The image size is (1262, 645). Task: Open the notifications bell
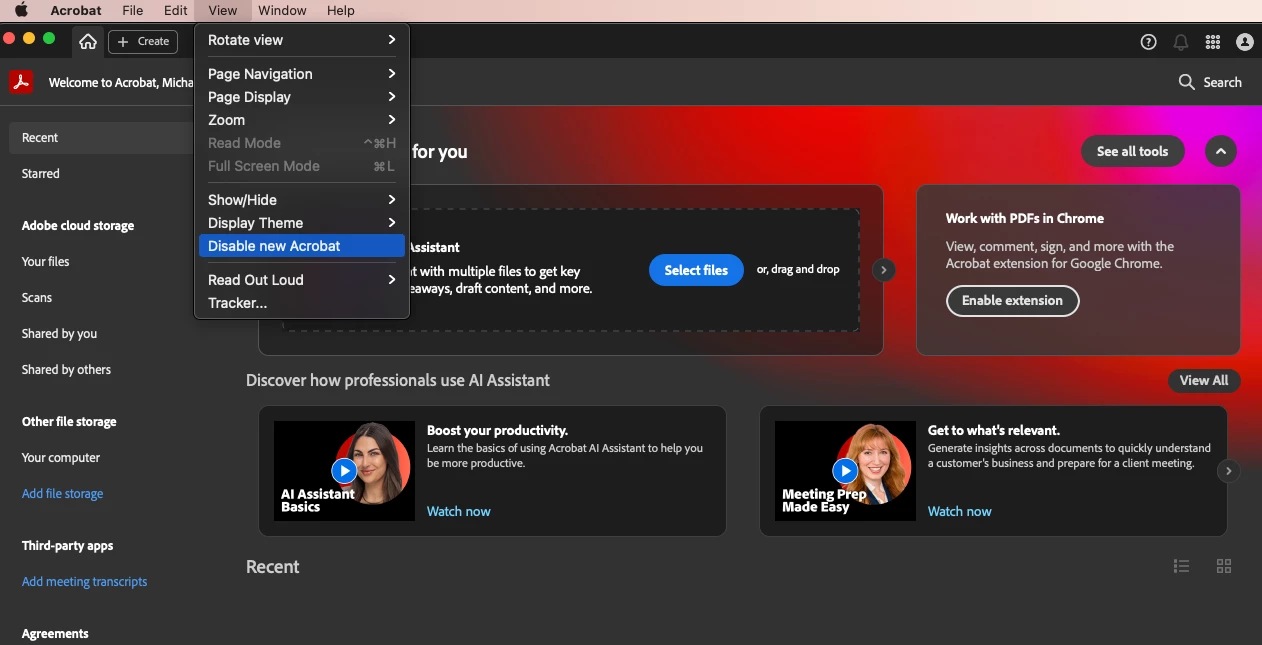[1181, 42]
